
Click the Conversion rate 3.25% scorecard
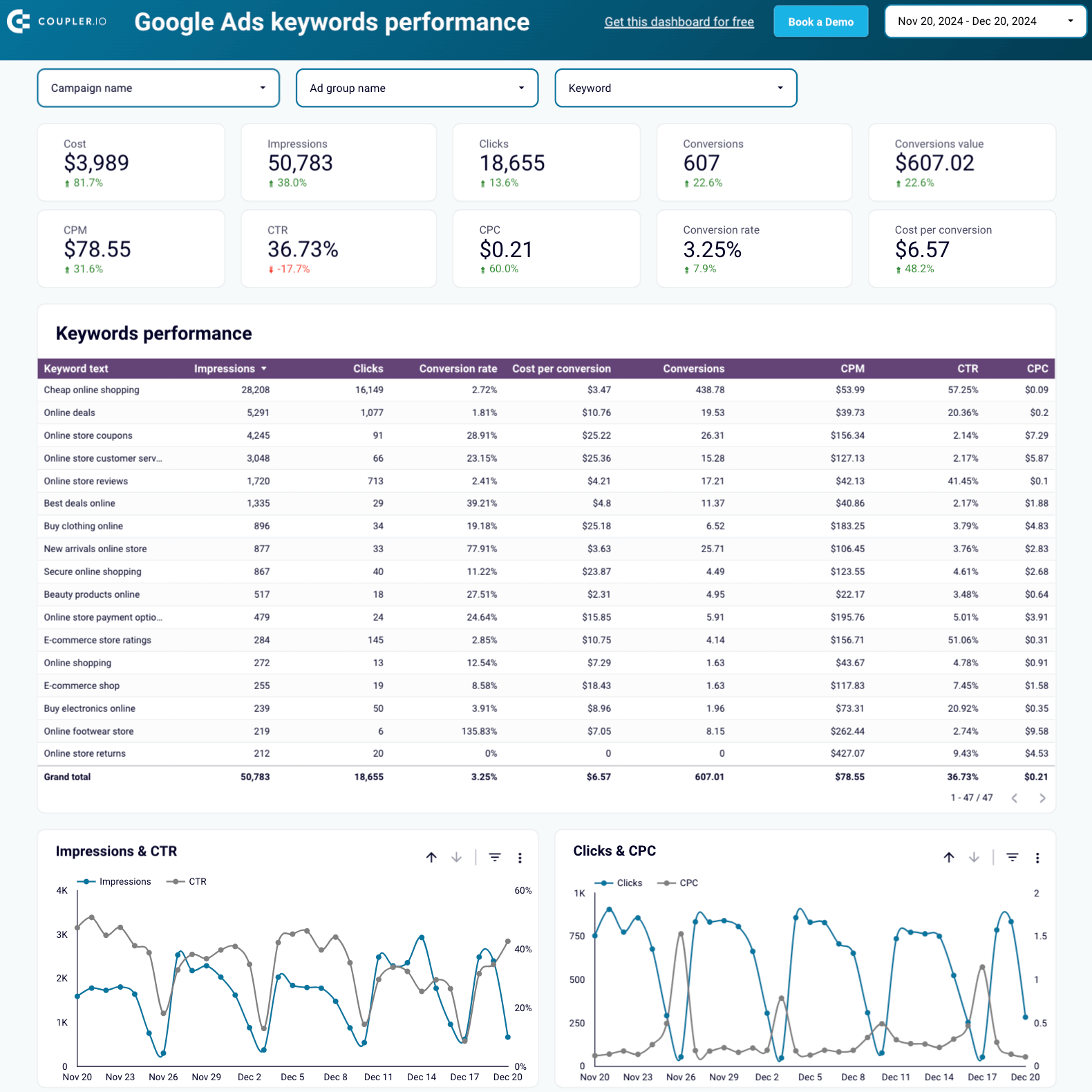[x=754, y=249]
